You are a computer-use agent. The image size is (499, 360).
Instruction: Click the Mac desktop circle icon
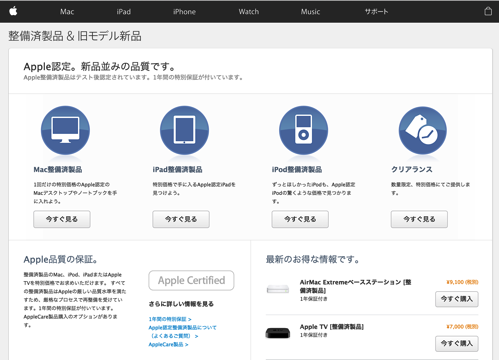[x=65, y=130]
